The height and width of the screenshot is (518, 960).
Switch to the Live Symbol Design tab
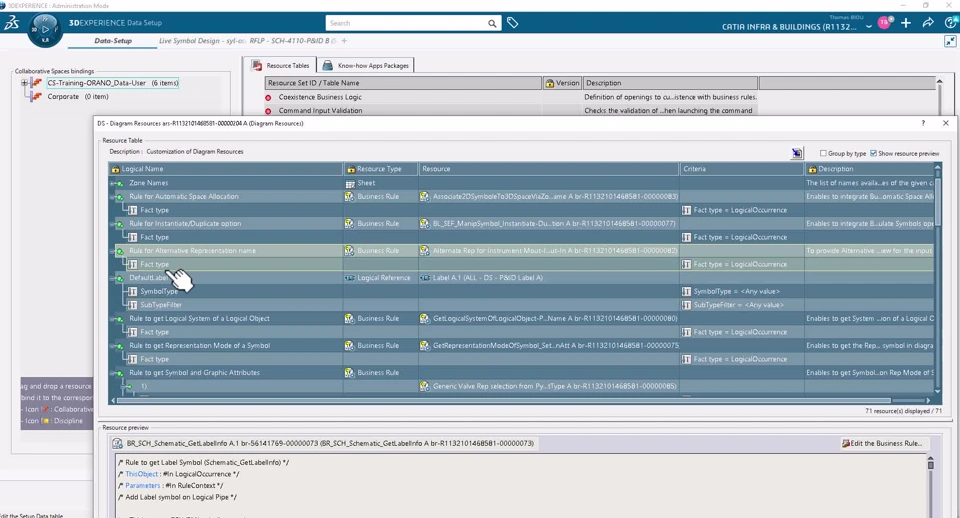click(202, 41)
